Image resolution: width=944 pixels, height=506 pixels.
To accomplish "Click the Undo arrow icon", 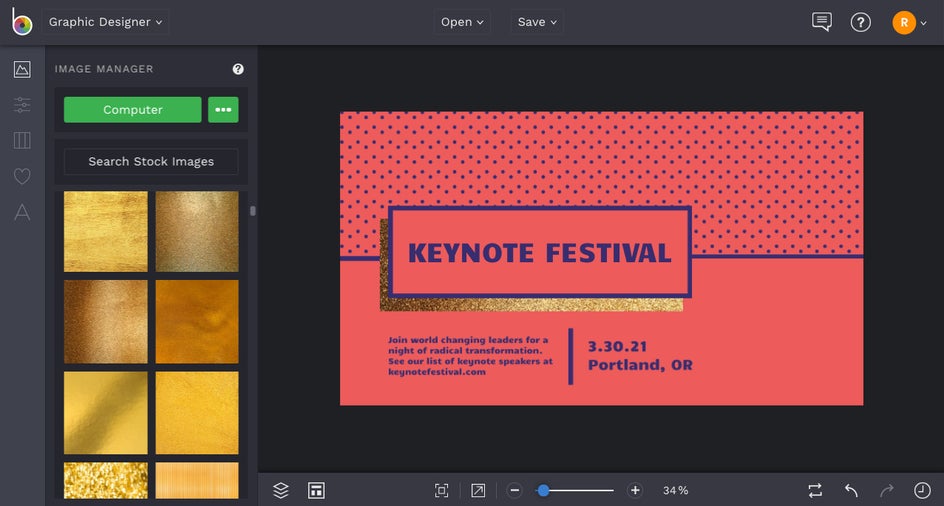I will point(851,490).
